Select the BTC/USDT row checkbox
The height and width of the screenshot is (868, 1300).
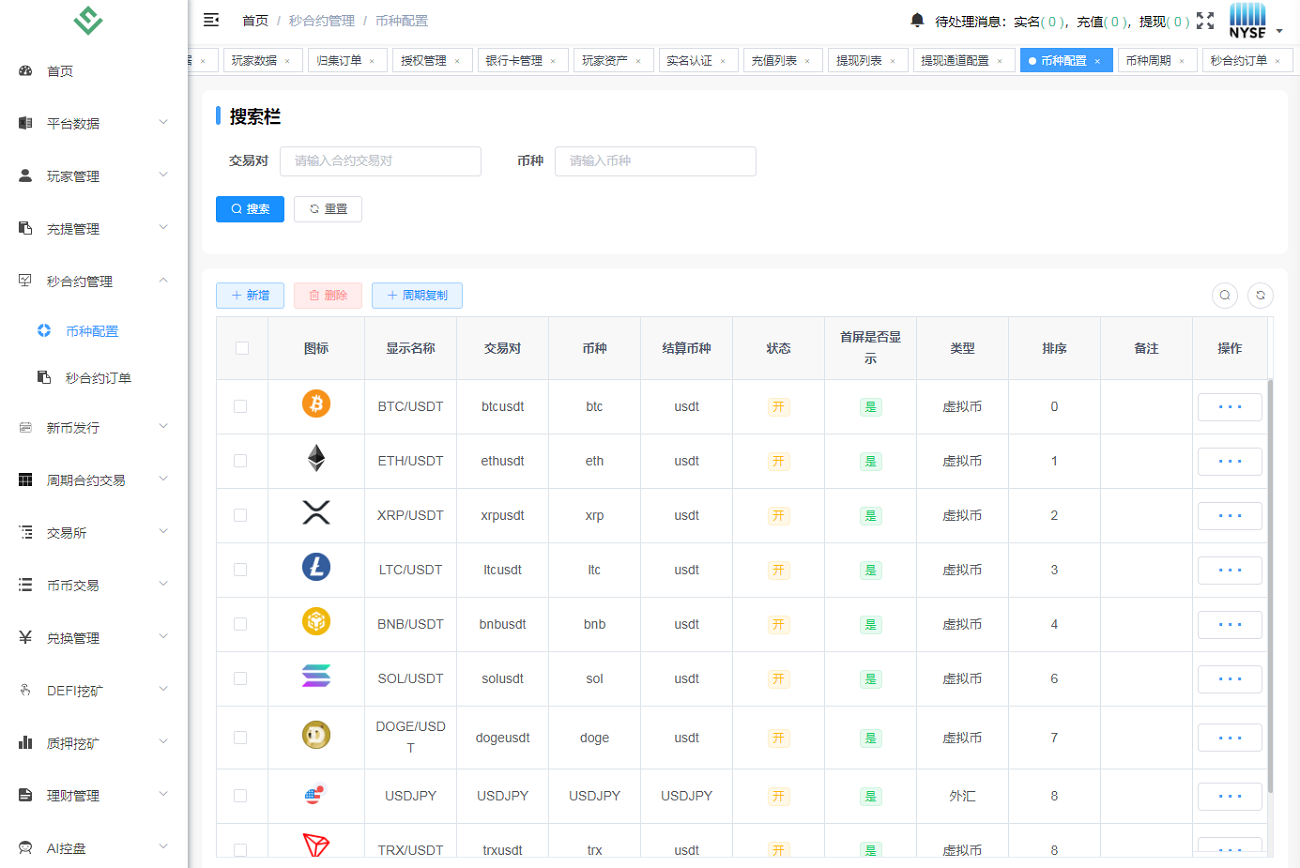(240, 406)
